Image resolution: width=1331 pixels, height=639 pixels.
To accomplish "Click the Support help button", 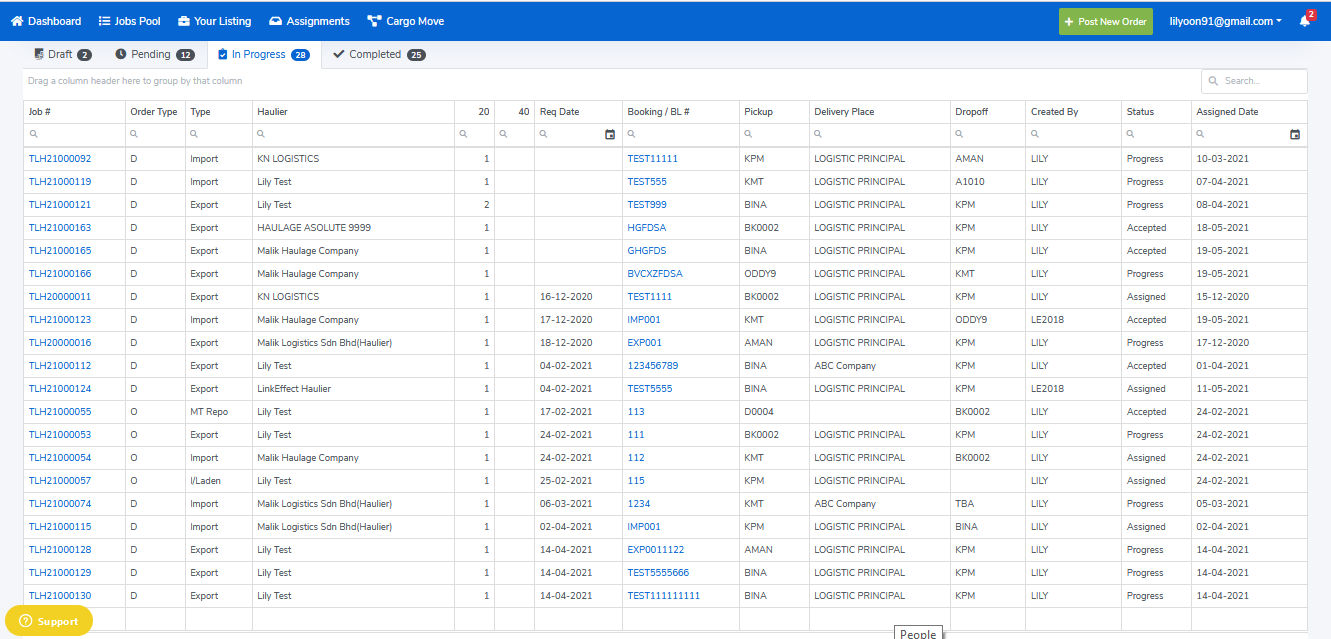I will click(x=49, y=621).
